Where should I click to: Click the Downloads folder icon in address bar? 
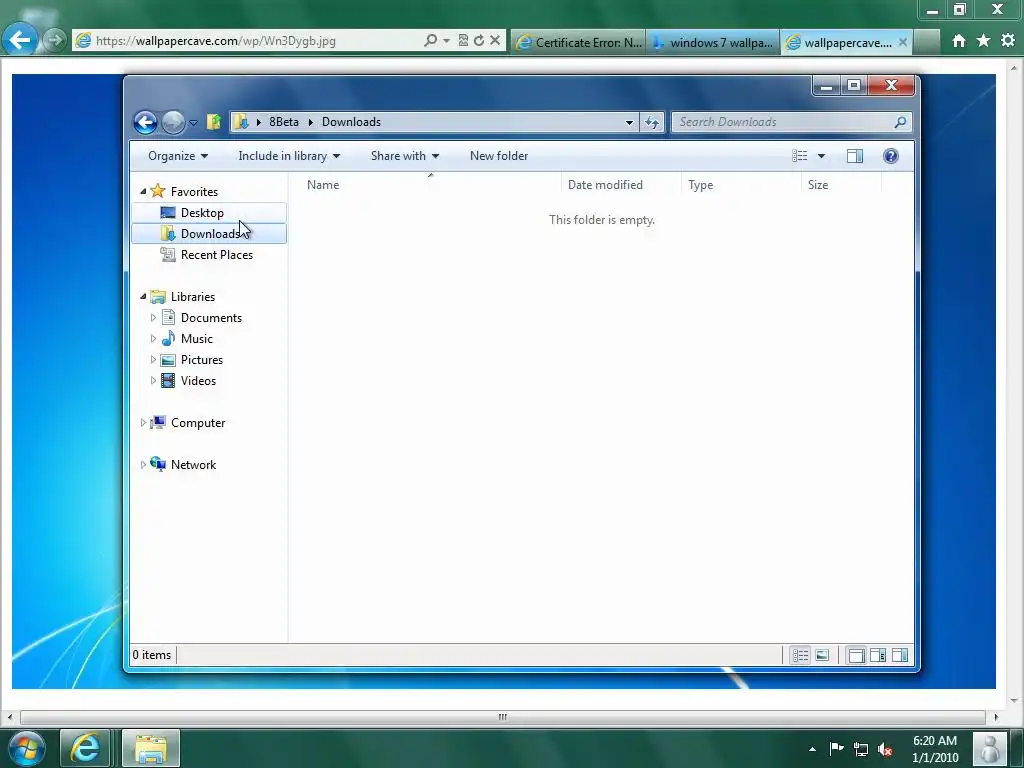point(241,122)
